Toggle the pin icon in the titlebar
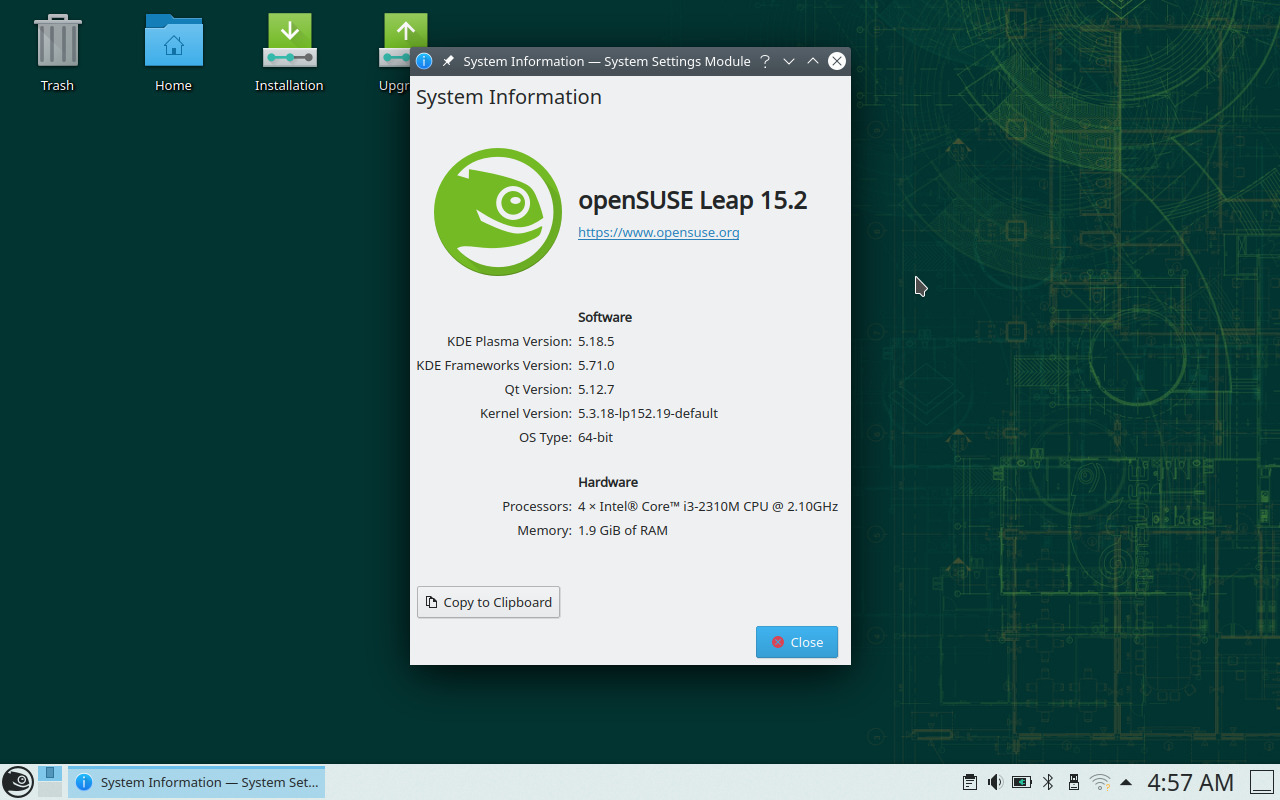Image resolution: width=1280 pixels, height=800 pixels. point(448,61)
